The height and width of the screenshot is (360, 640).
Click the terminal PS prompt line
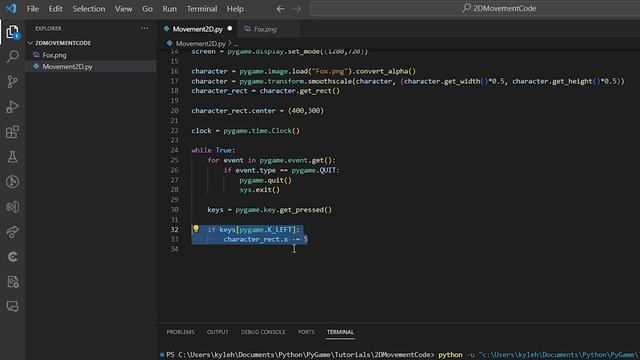(400, 355)
